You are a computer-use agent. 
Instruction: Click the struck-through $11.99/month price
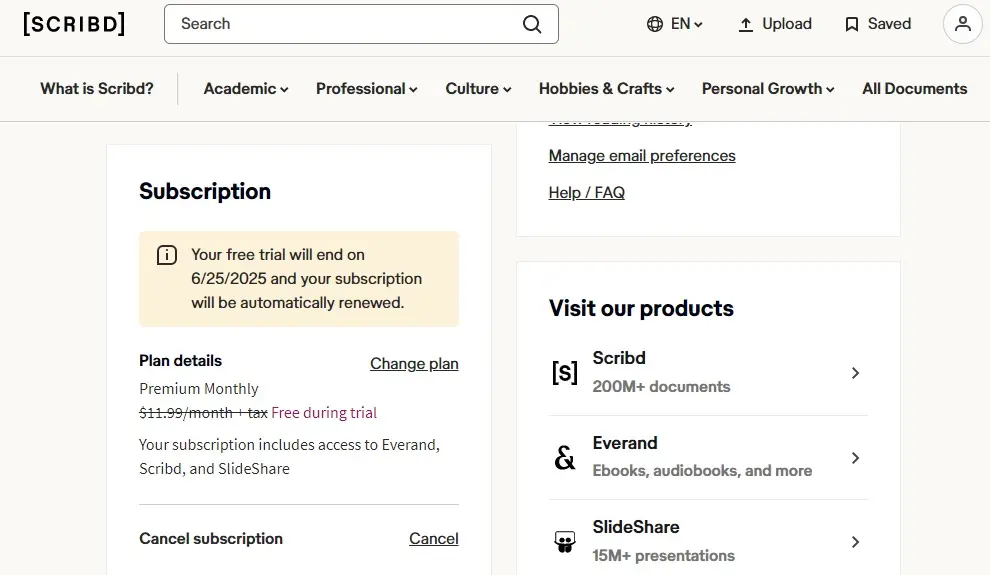(203, 413)
